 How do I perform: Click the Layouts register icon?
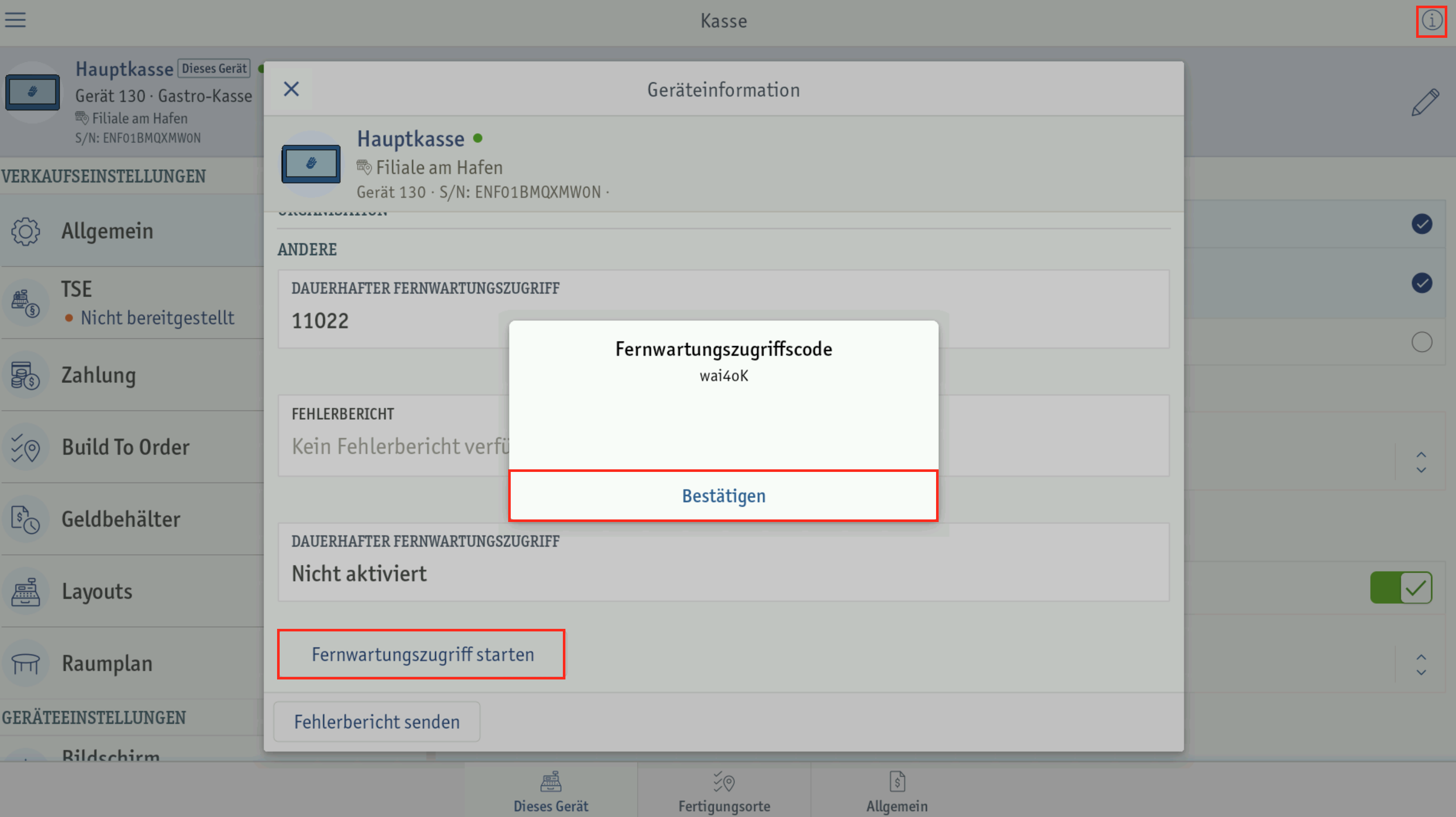click(x=26, y=592)
